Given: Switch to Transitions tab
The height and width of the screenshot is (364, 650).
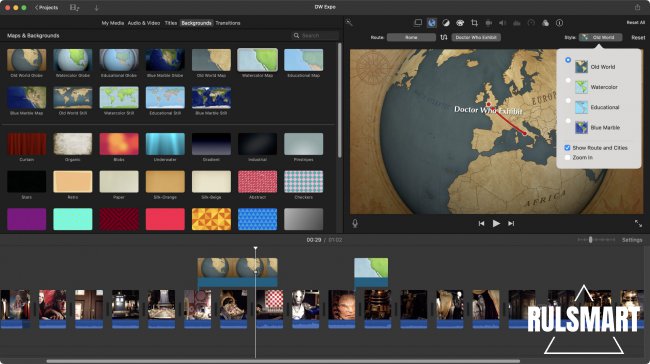Looking at the screenshot, I should tap(228, 23).
